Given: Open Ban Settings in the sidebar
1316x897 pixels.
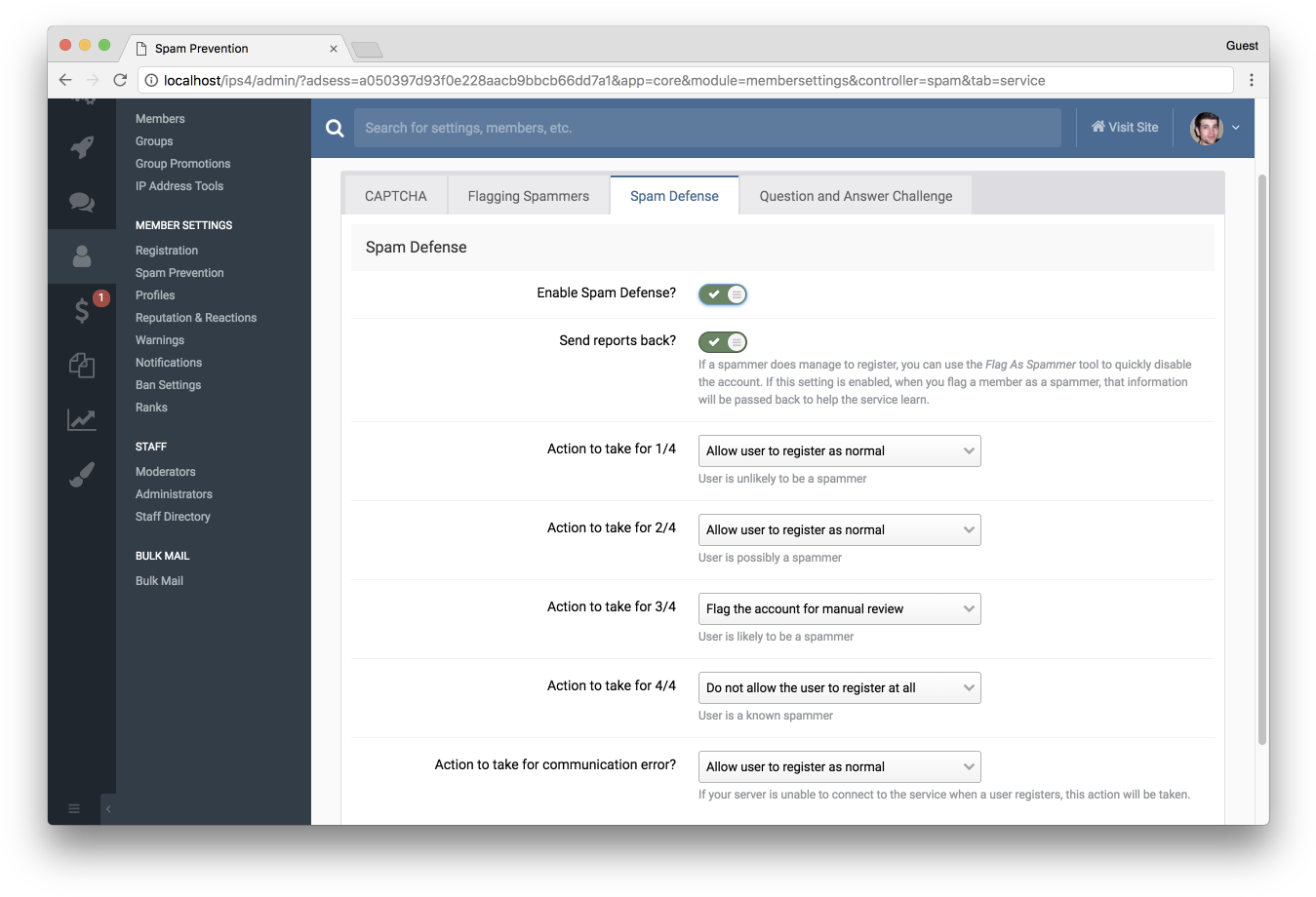Looking at the screenshot, I should click(168, 385).
